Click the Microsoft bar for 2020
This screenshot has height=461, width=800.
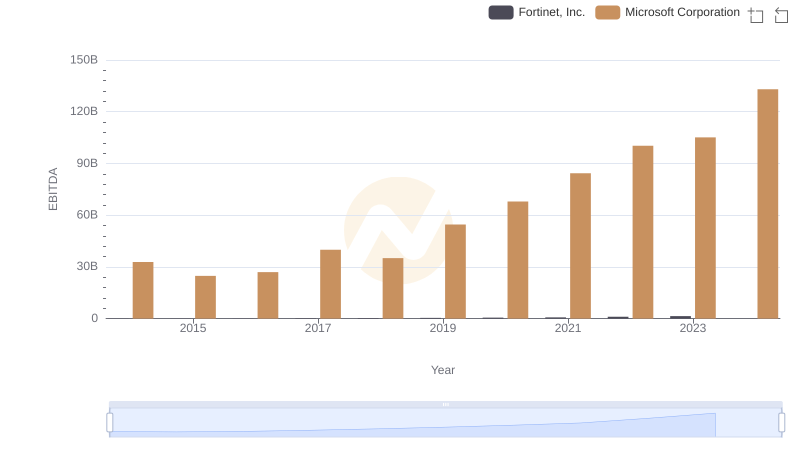coord(518,260)
